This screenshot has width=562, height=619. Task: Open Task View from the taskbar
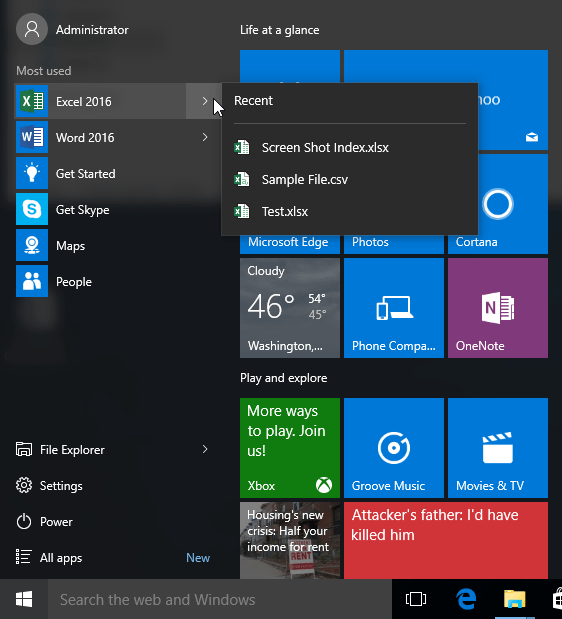(x=416, y=599)
